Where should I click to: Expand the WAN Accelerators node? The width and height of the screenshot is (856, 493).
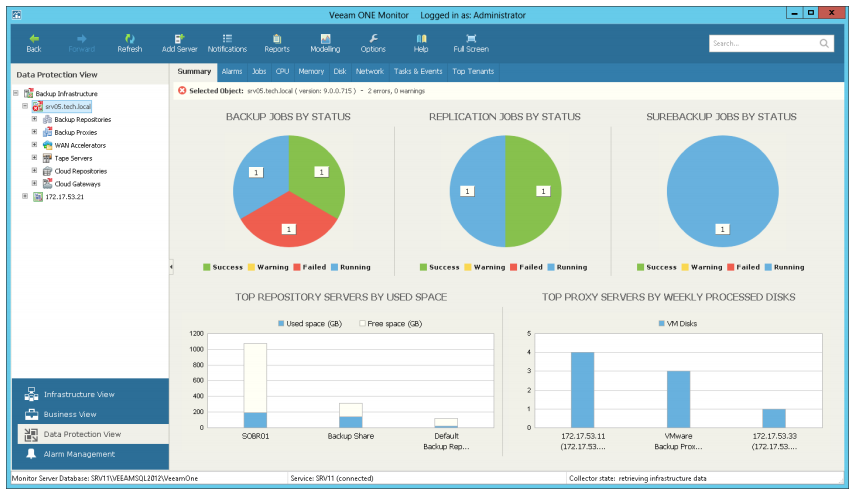pyautogui.click(x=34, y=145)
